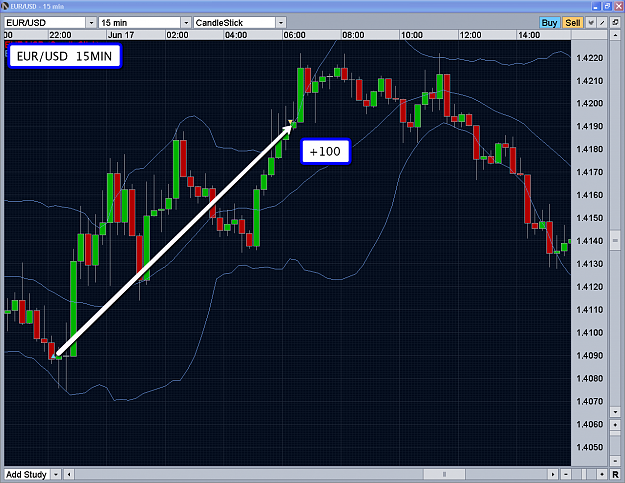Screen dimensions: 625x483
Task: Click the 1.4190 price axis label
Action: (590, 126)
